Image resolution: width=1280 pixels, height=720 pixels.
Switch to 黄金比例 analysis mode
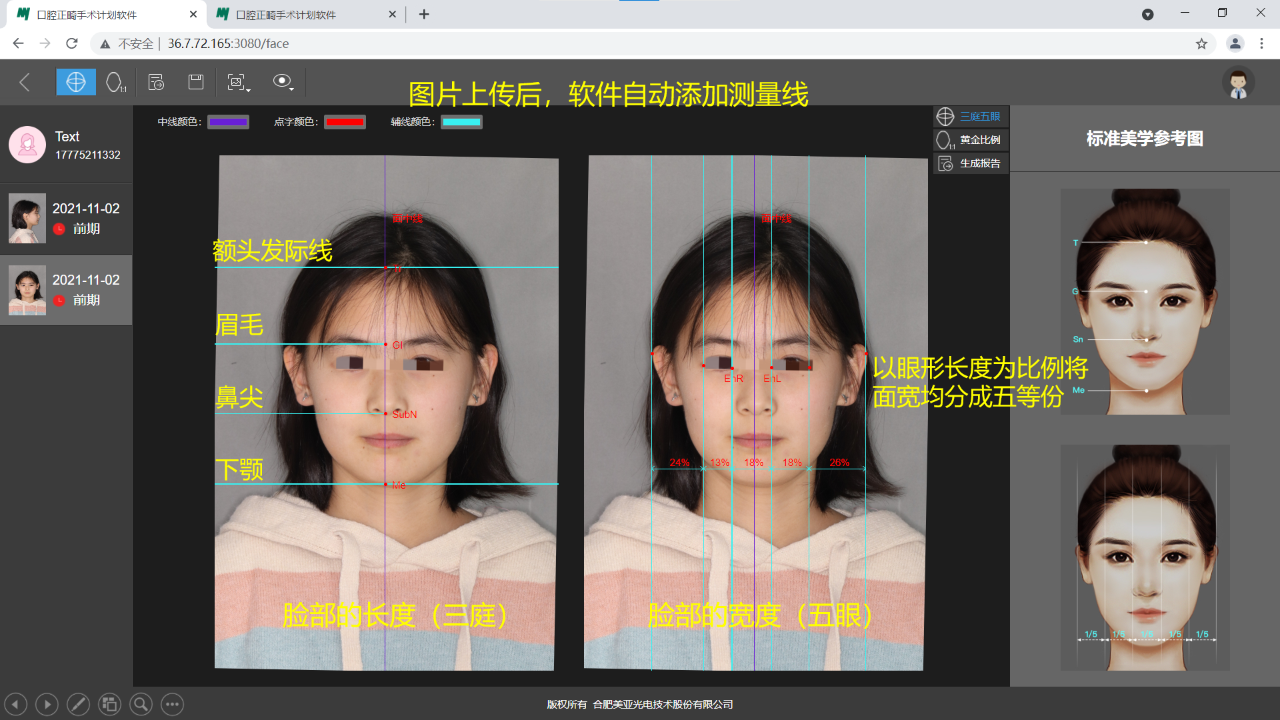(x=970, y=140)
